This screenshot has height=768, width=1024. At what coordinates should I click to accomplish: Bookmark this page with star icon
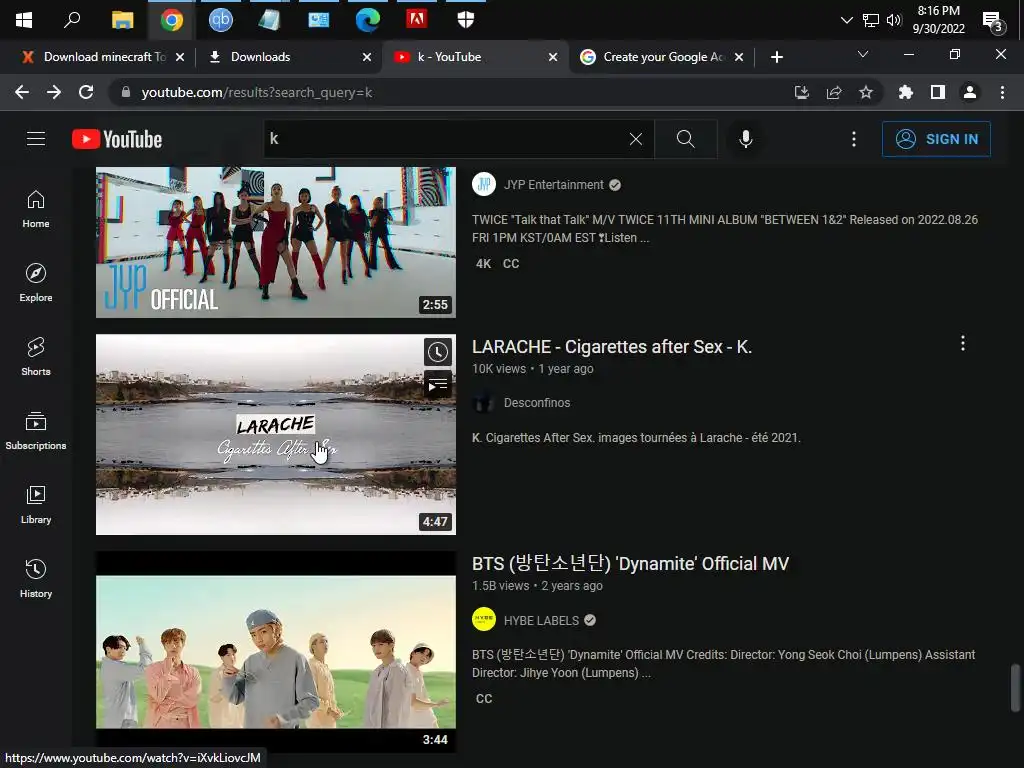point(866,93)
